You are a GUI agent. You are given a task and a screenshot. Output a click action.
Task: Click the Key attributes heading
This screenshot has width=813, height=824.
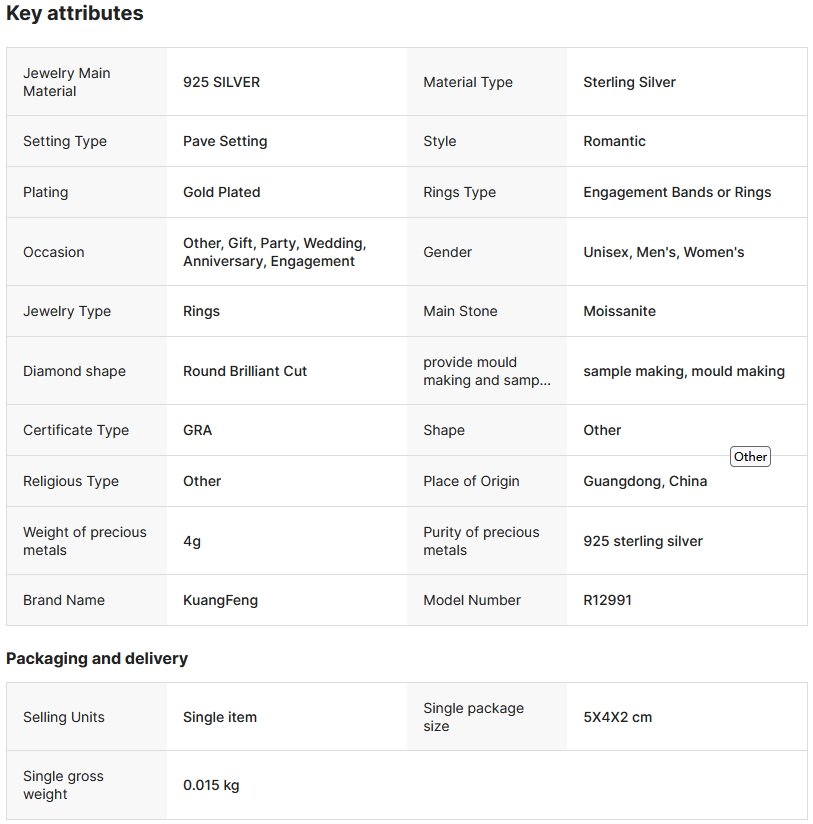tap(75, 14)
